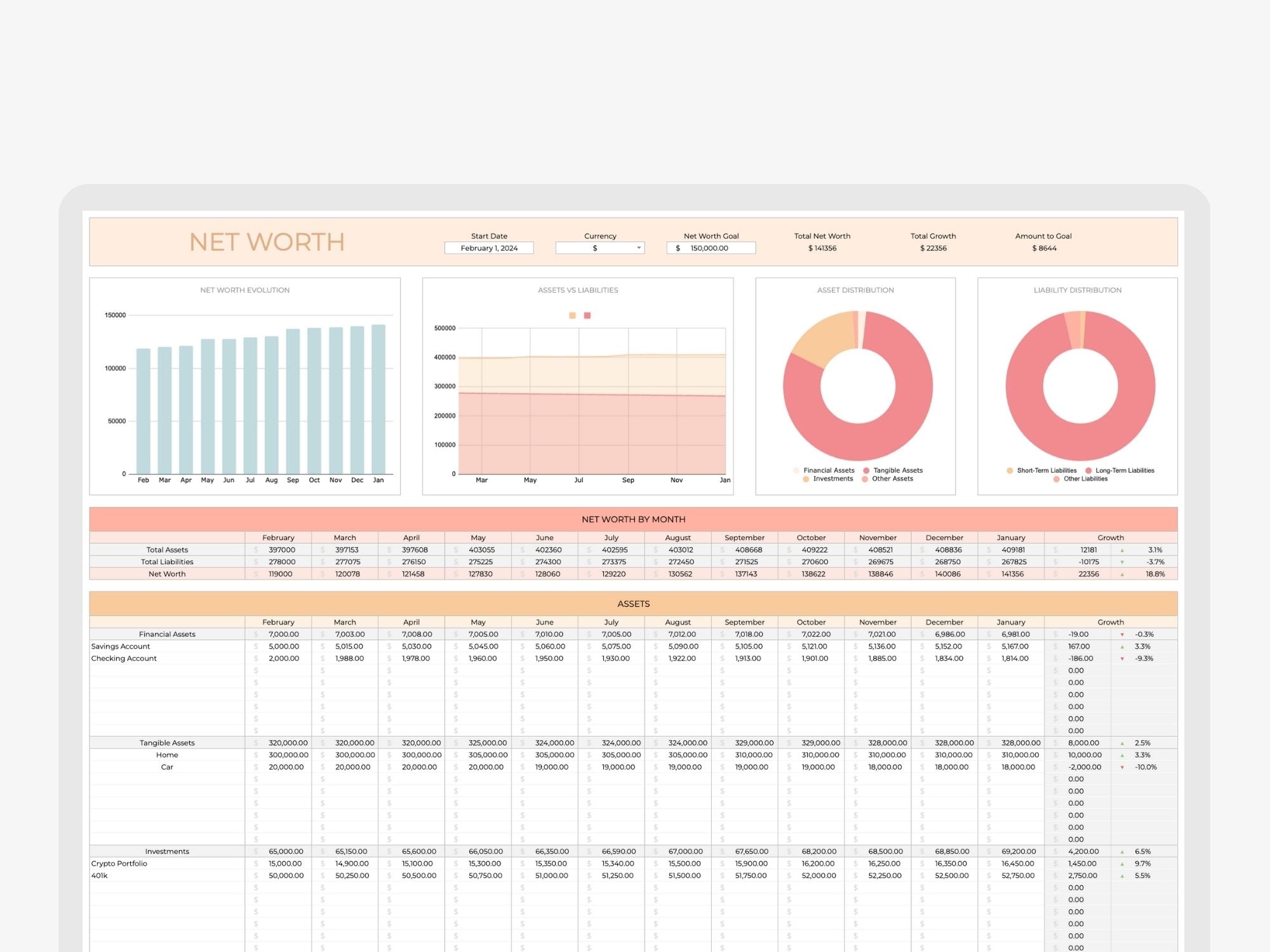Click the Long-Term Liabilities legend dot
The image size is (1270, 952).
(1088, 470)
